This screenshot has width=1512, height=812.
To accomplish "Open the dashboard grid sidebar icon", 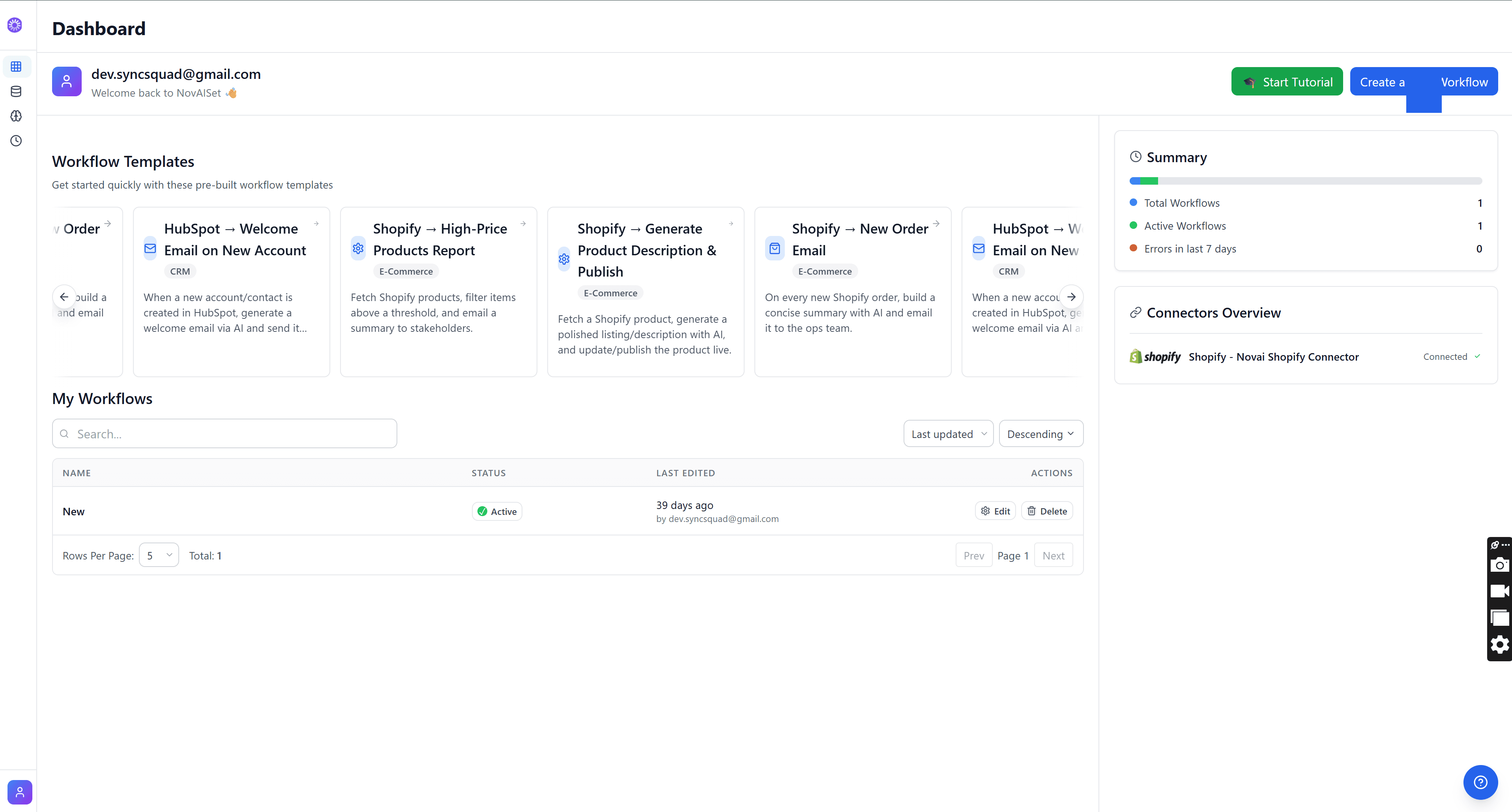I will click(x=16, y=66).
